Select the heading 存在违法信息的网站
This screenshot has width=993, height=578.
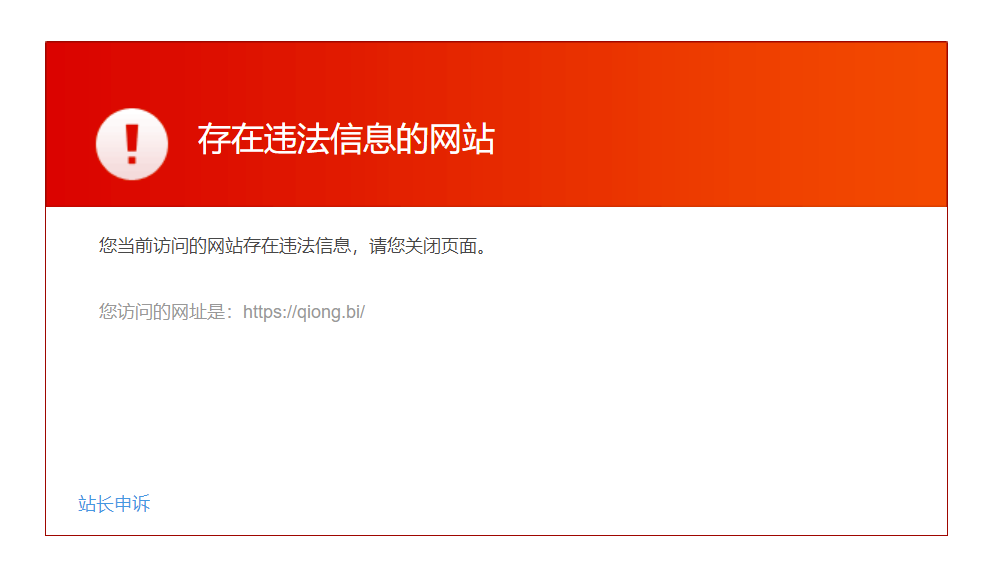click(x=346, y=139)
